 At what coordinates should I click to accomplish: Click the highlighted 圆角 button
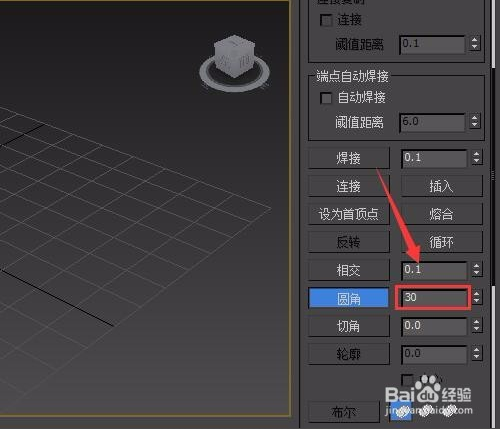(x=349, y=298)
